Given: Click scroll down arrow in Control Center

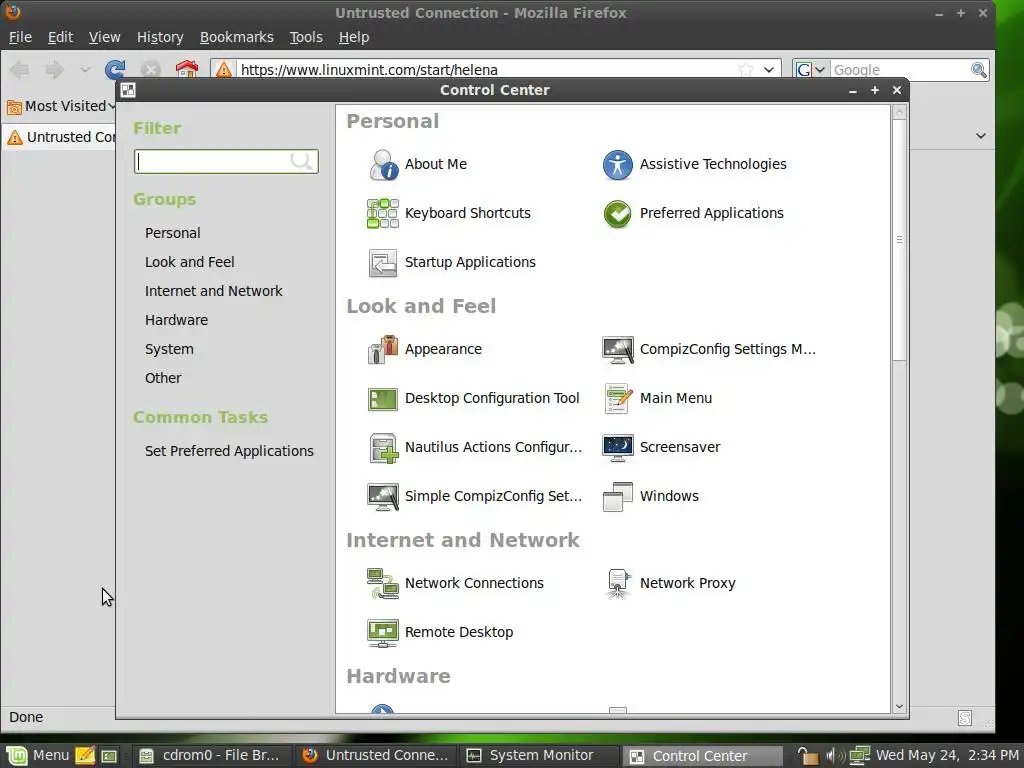Looking at the screenshot, I should click(x=899, y=706).
